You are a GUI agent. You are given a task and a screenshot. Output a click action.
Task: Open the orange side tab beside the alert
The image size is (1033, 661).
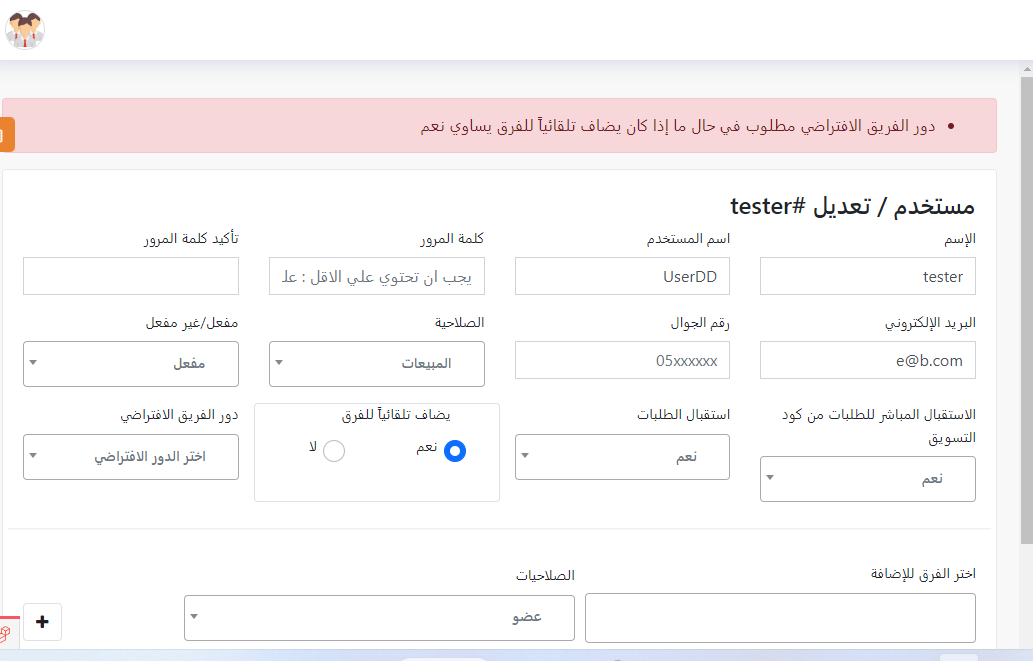(x=6, y=135)
